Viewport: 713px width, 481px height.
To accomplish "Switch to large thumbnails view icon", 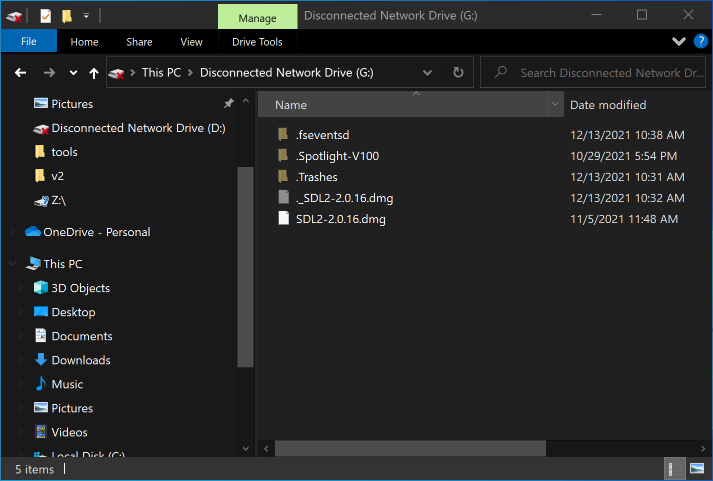I will (x=698, y=468).
